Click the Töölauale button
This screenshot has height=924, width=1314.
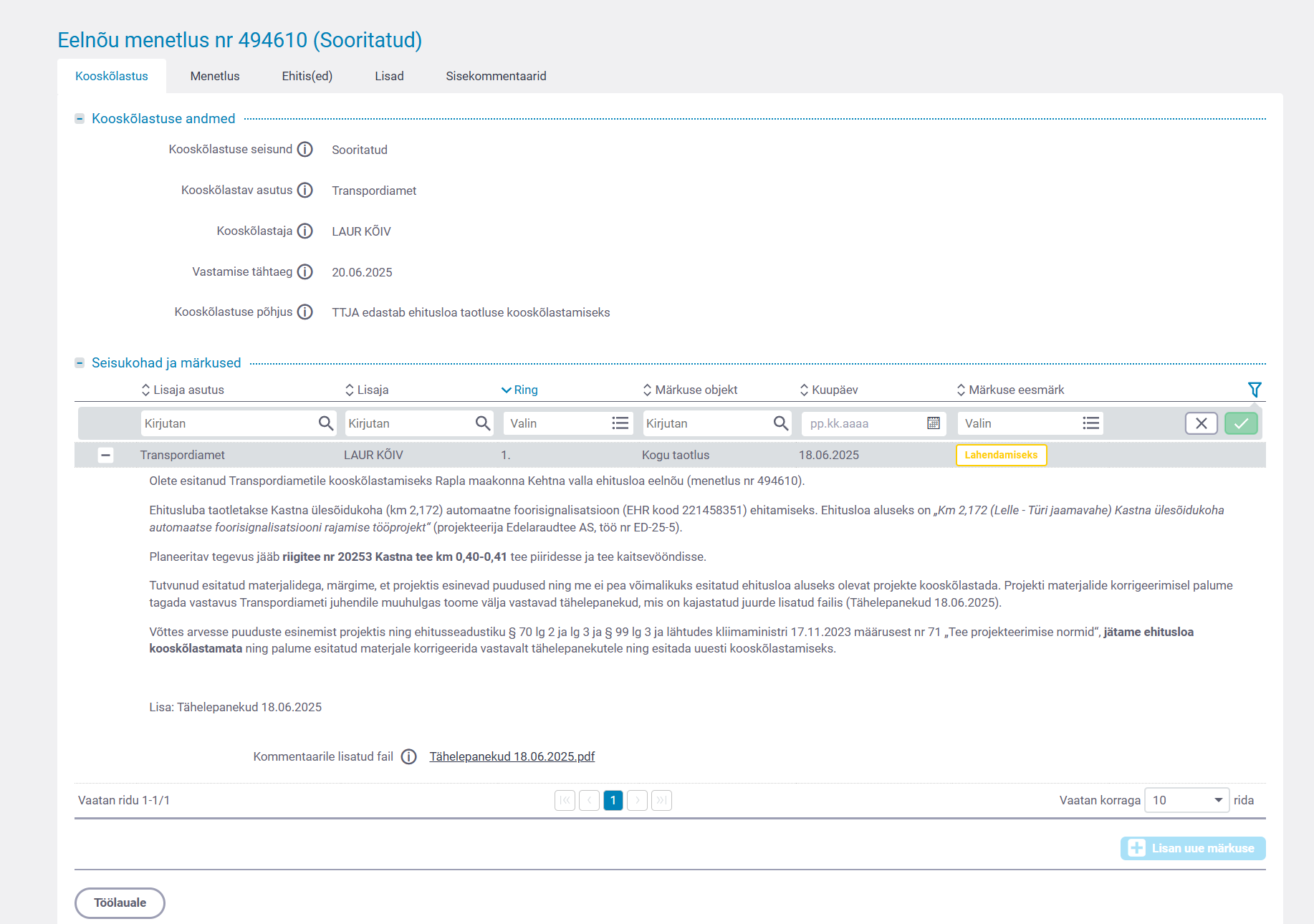click(120, 903)
